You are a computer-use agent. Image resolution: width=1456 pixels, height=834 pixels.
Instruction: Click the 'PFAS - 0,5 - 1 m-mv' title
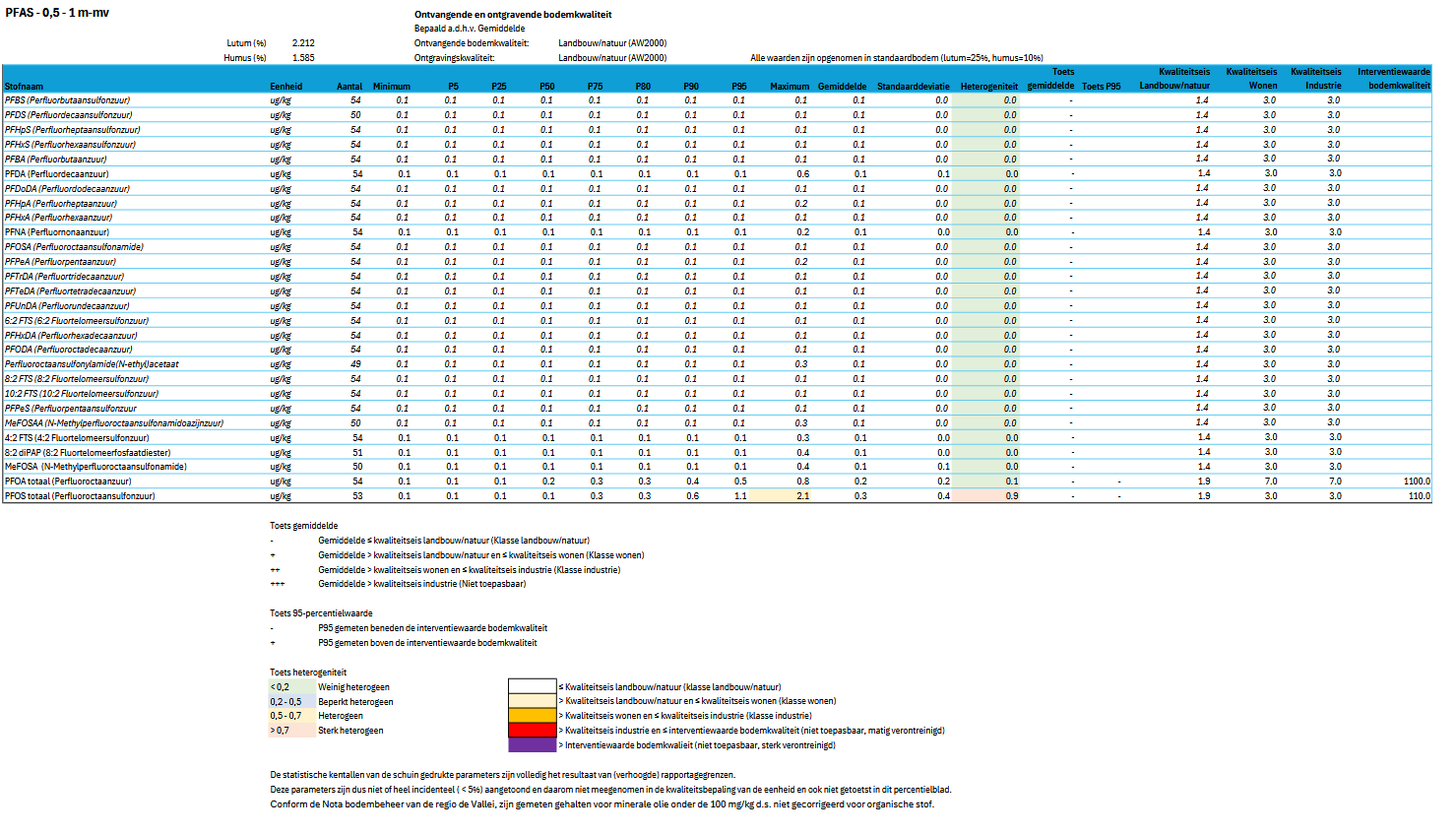[57, 13]
